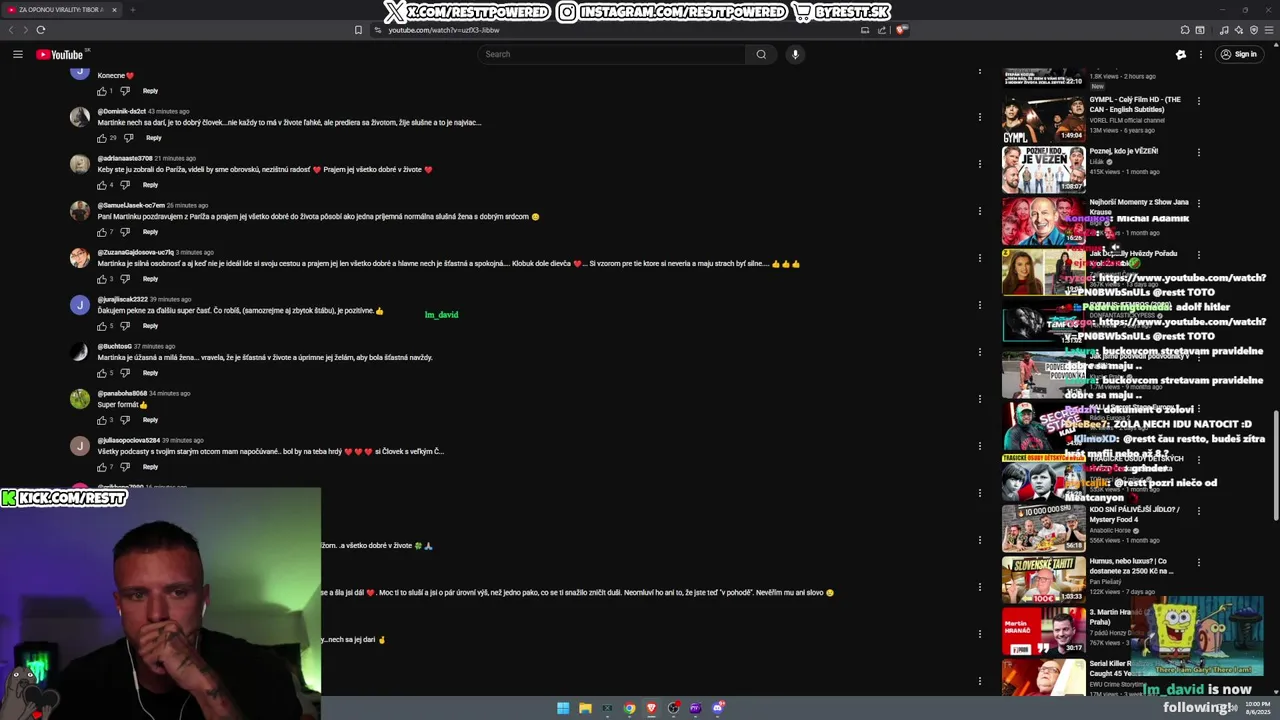The height and width of the screenshot is (720, 1280).
Task: Go forward with the browser forward arrow
Action: point(25,30)
